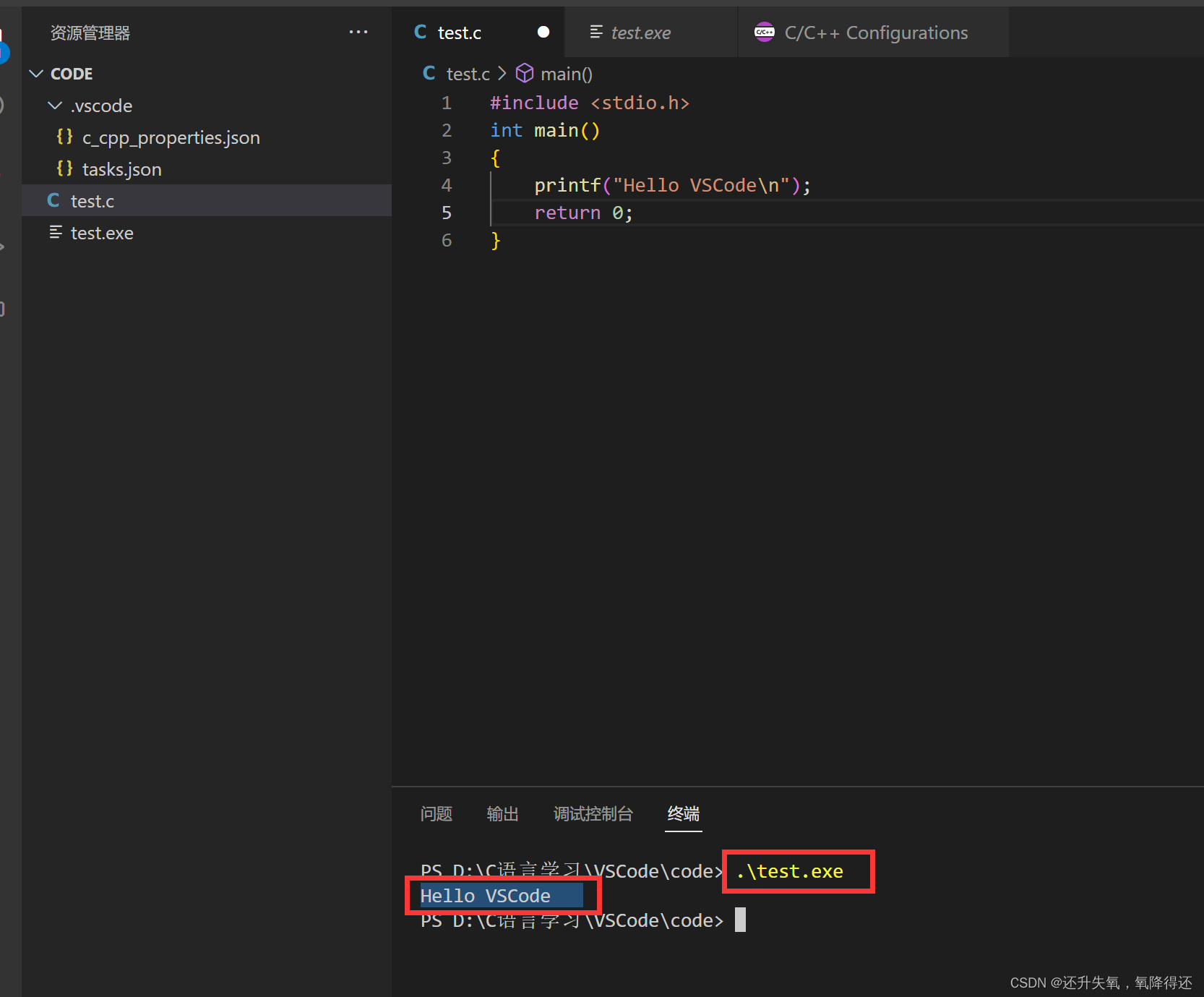
Task: Select the 终端 (Terminal) panel tab
Action: tap(684, 814)
